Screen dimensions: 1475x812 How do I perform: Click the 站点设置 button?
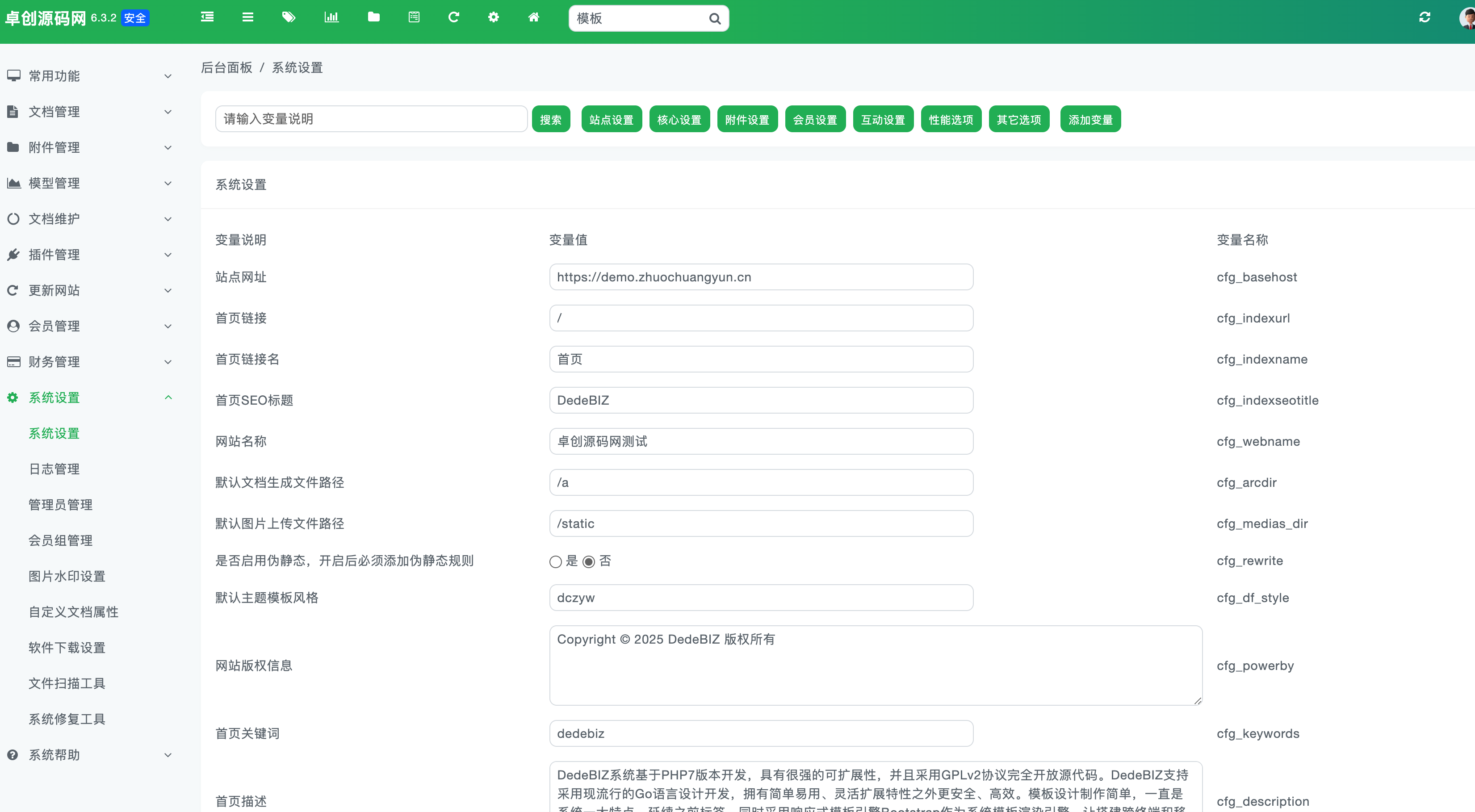pos(612,119)
